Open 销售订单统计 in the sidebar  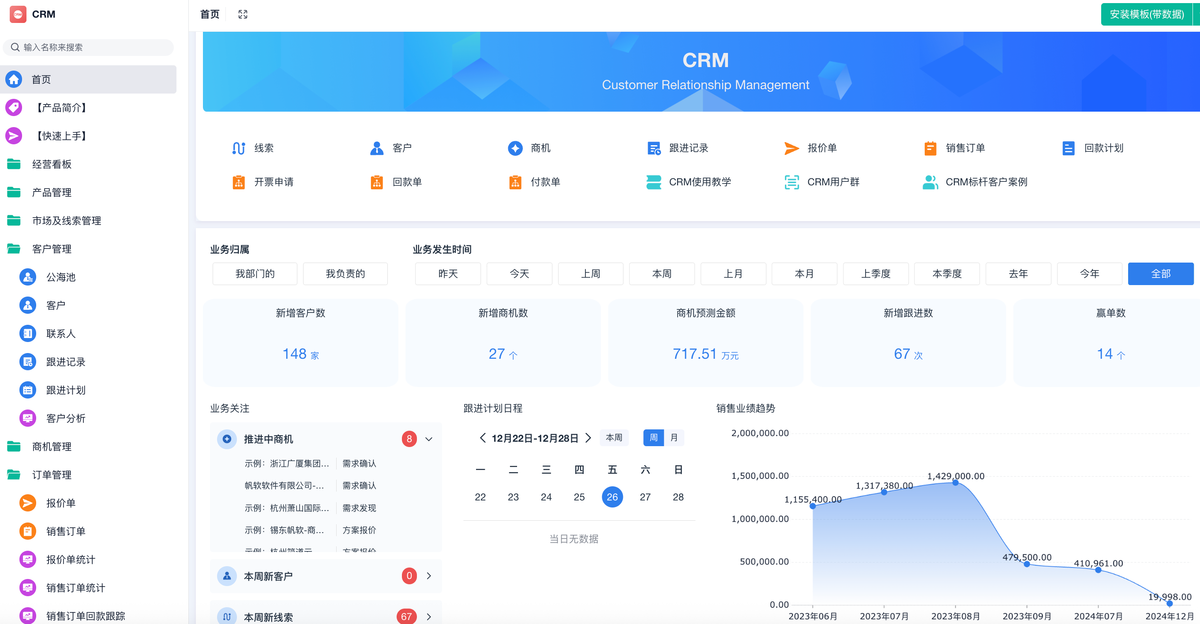click(89, 588)
